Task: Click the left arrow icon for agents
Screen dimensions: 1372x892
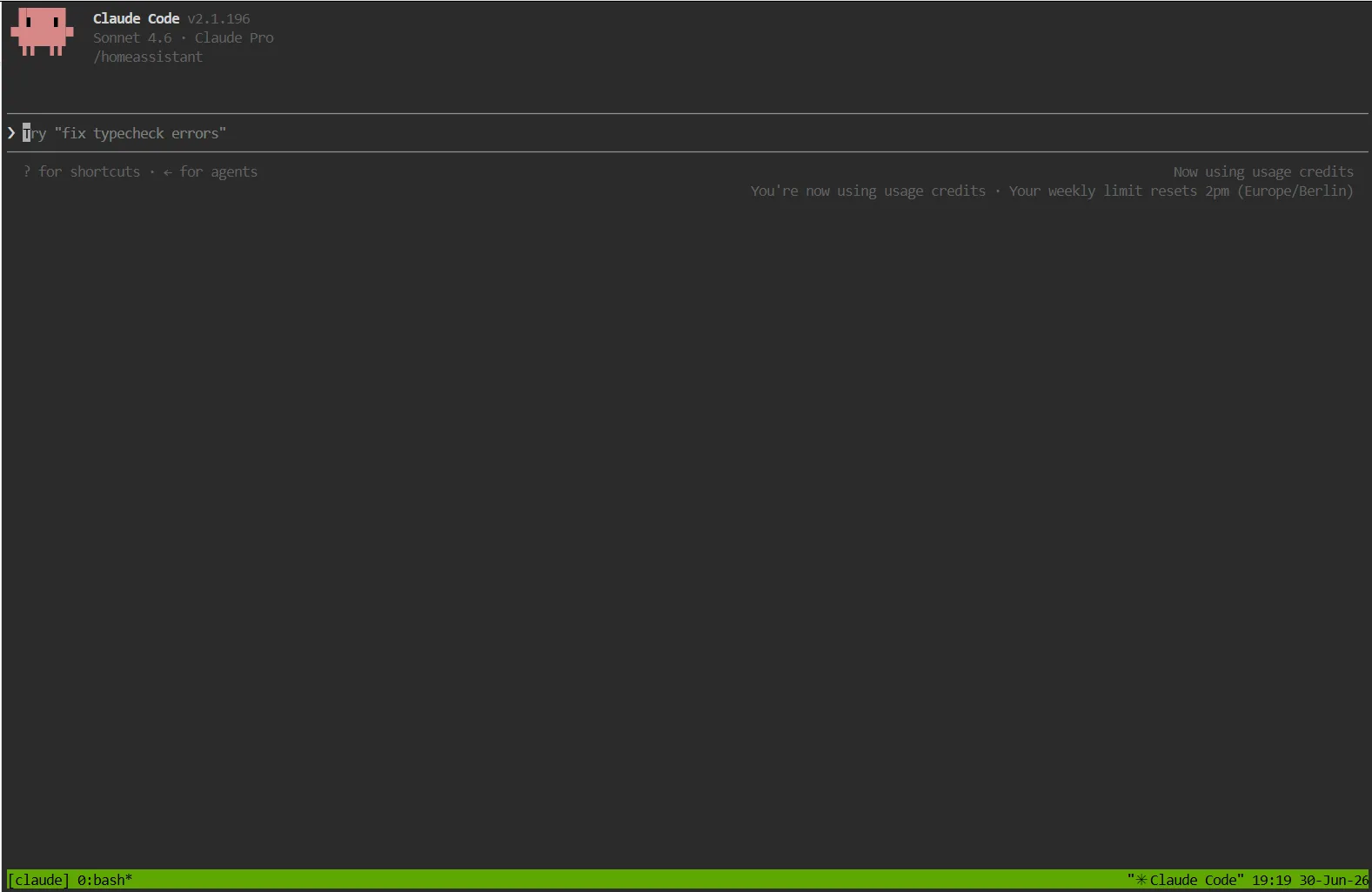Action: [x=167, y=172]
